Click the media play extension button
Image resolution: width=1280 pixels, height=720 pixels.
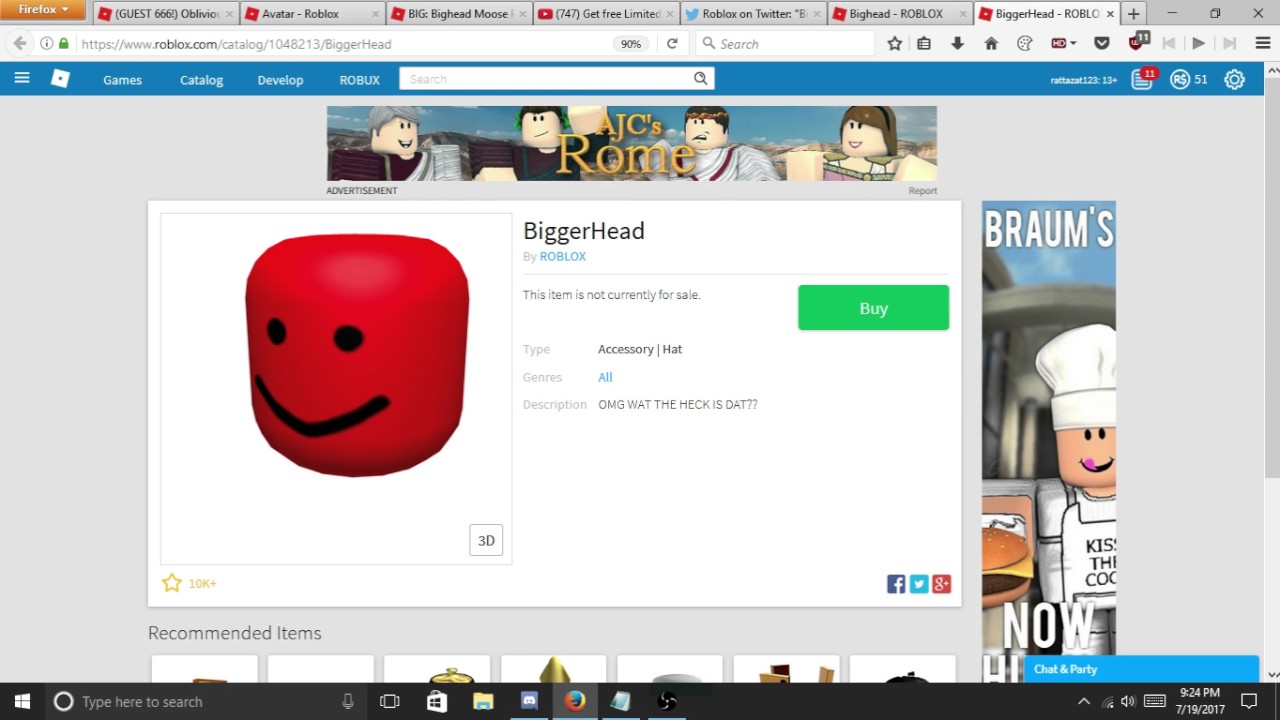[1198, 44]
